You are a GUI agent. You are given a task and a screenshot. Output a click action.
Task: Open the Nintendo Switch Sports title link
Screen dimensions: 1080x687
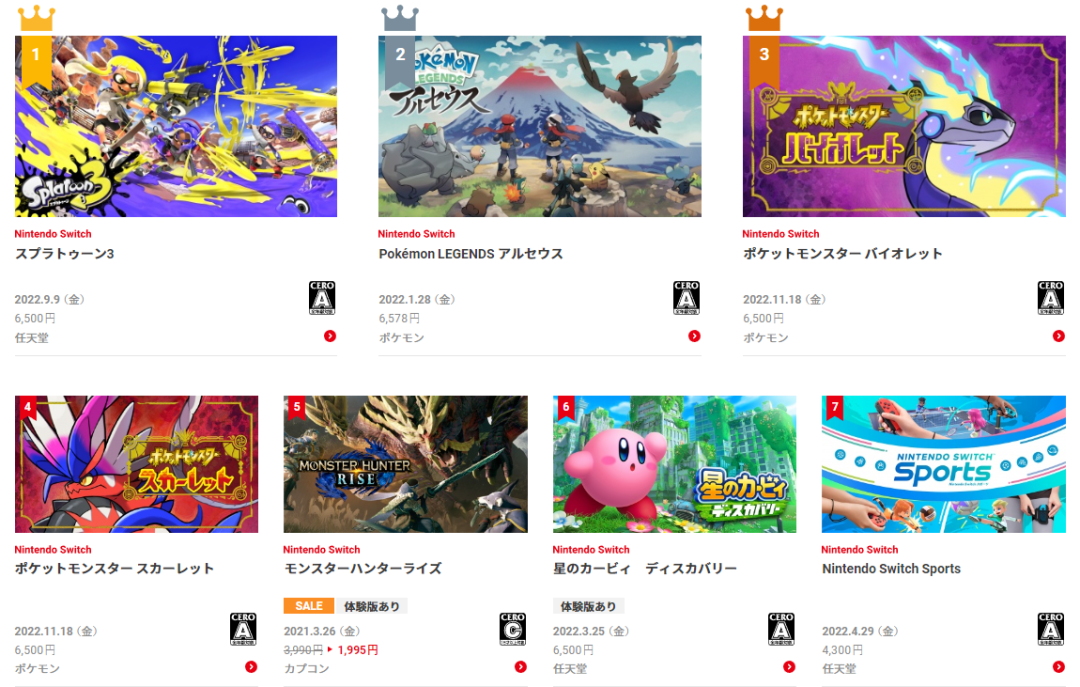click(x=891, y=568)
